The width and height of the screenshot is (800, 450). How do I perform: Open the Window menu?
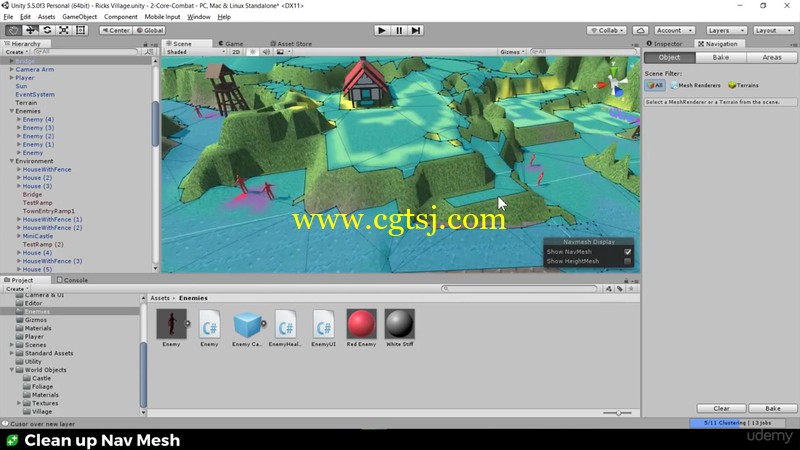(198, 17)
